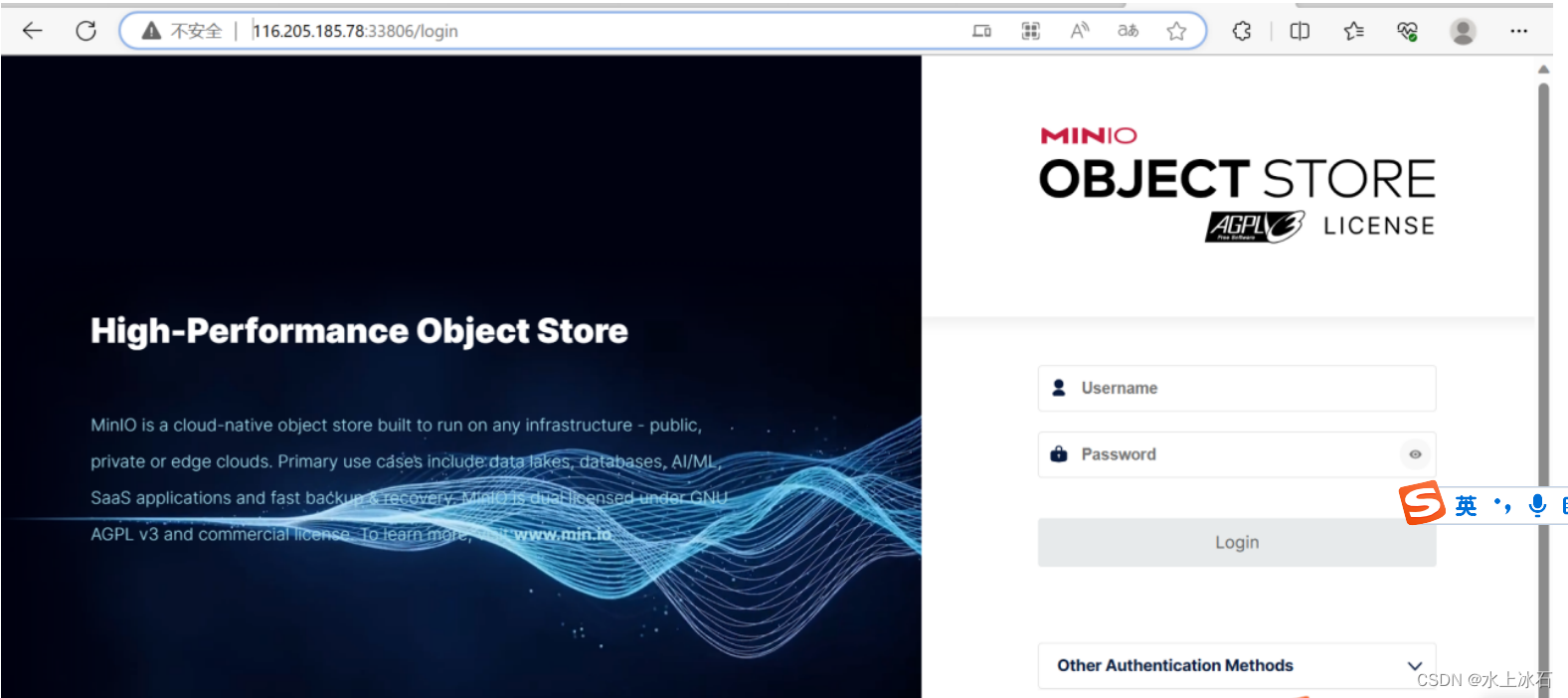Focus the Username input field

(1237, 388)
